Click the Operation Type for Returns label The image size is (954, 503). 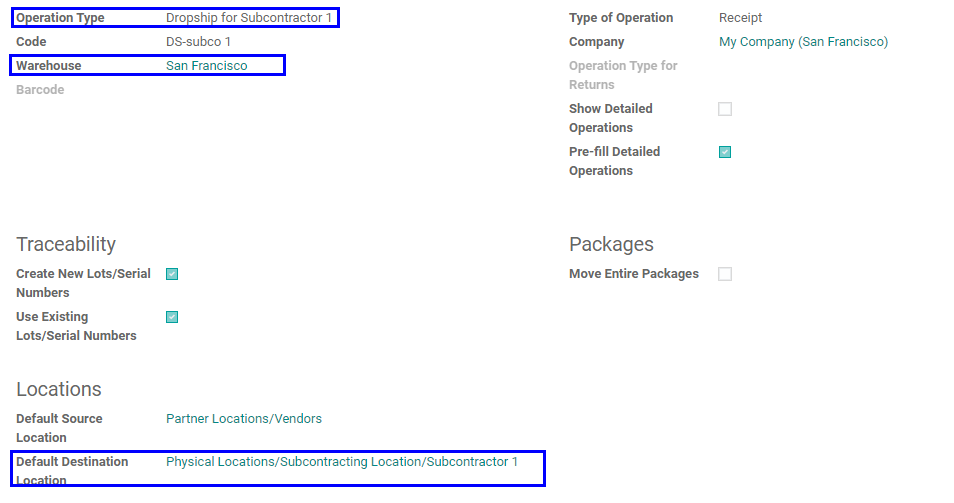tap(623, 75)
